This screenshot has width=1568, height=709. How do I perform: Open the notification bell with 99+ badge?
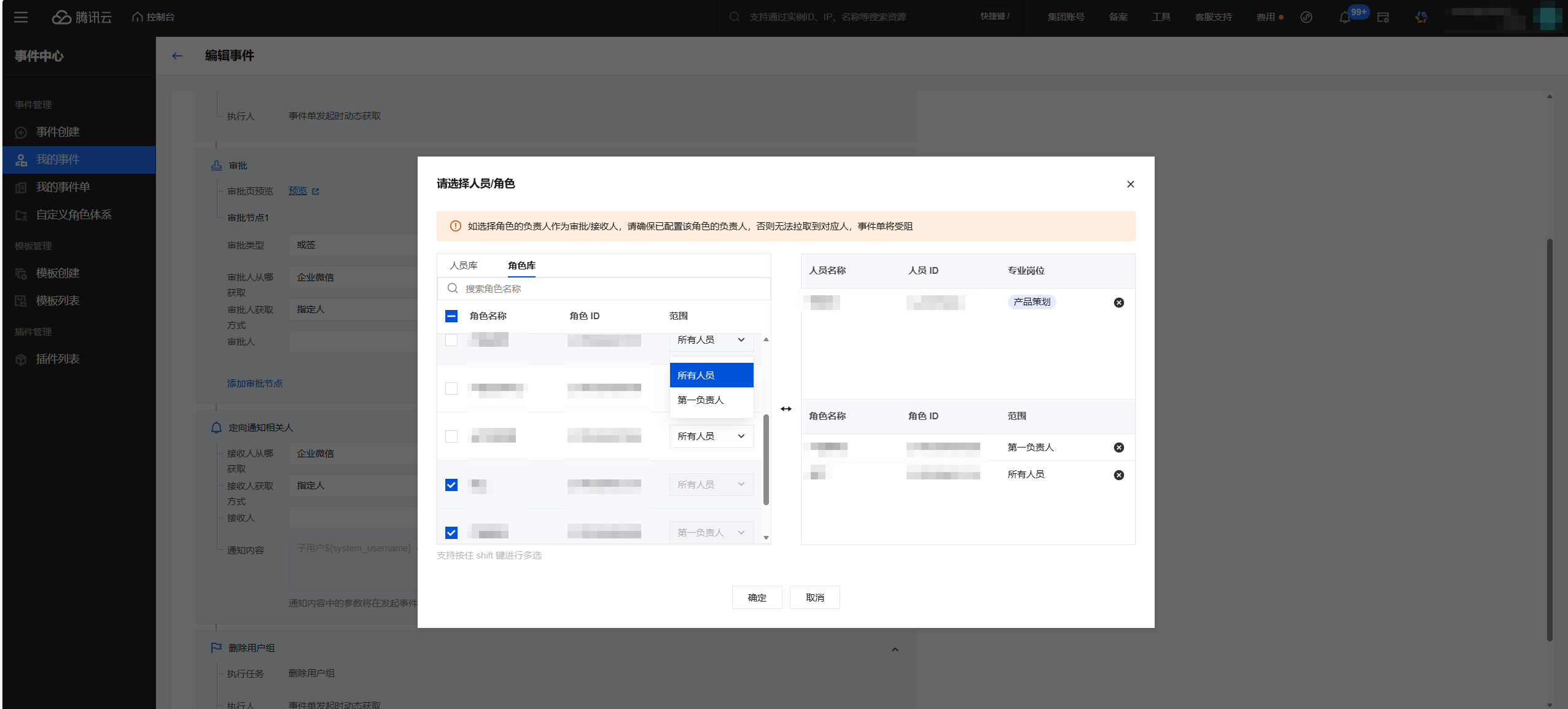(1344, 17)
